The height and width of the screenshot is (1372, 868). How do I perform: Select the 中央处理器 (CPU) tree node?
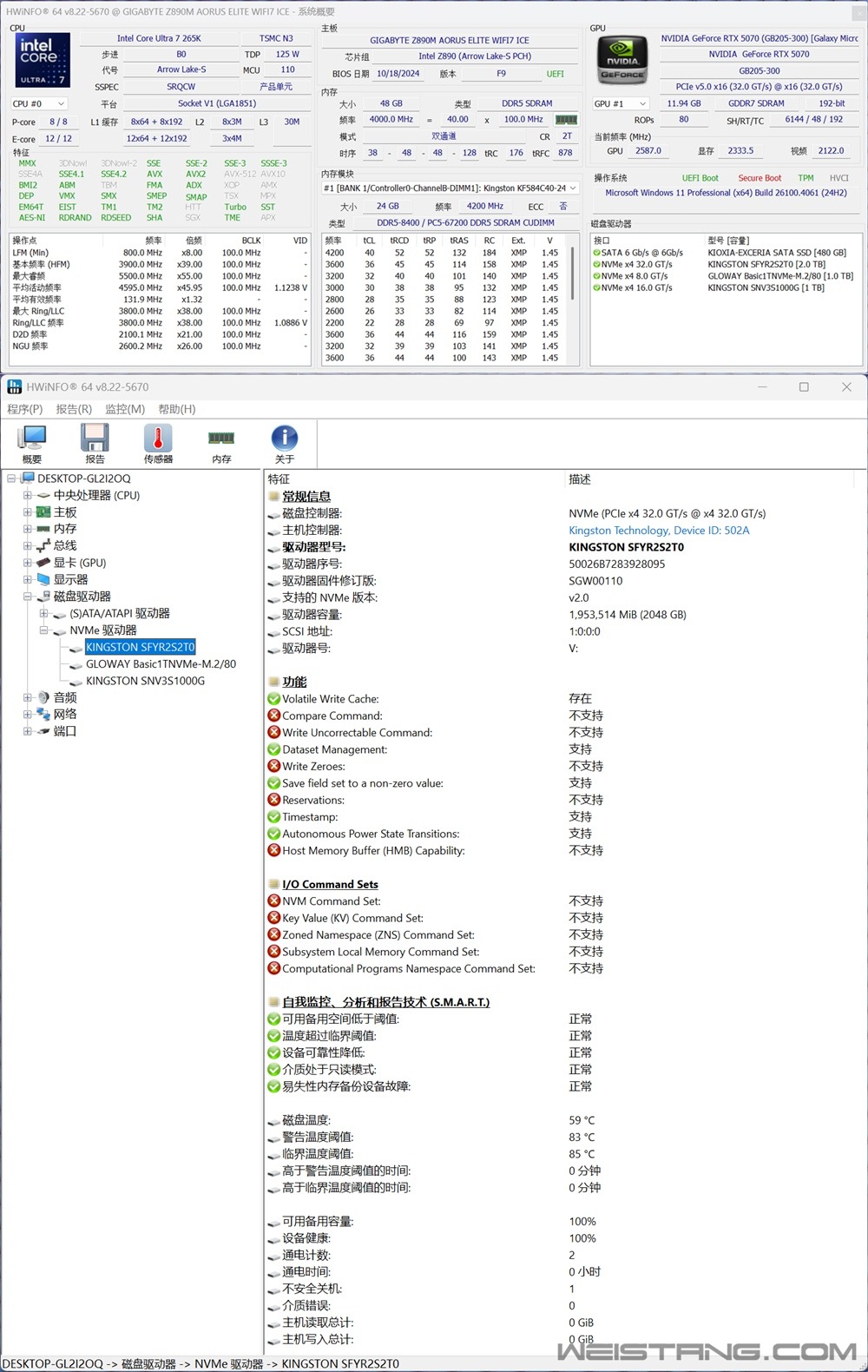click(96, 495)
